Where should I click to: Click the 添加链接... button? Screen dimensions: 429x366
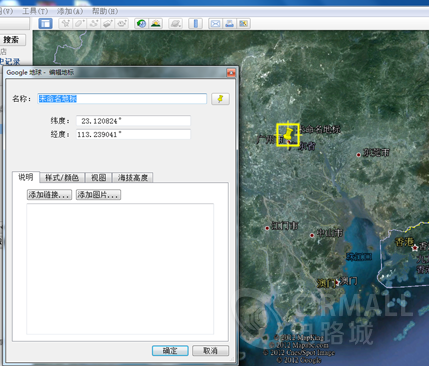49,195
